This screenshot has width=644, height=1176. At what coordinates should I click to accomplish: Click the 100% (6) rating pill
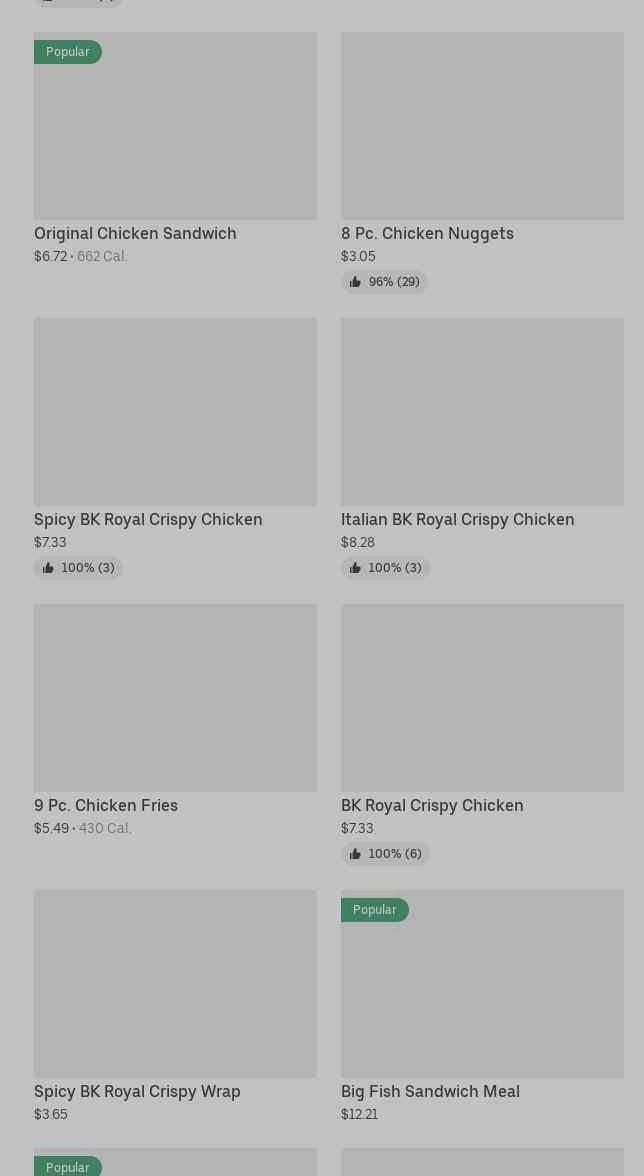(385, 854)
